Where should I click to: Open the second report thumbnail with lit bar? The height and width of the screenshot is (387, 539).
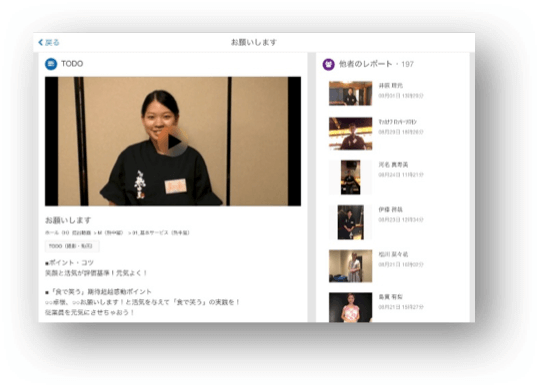click(x=350, y=134)
